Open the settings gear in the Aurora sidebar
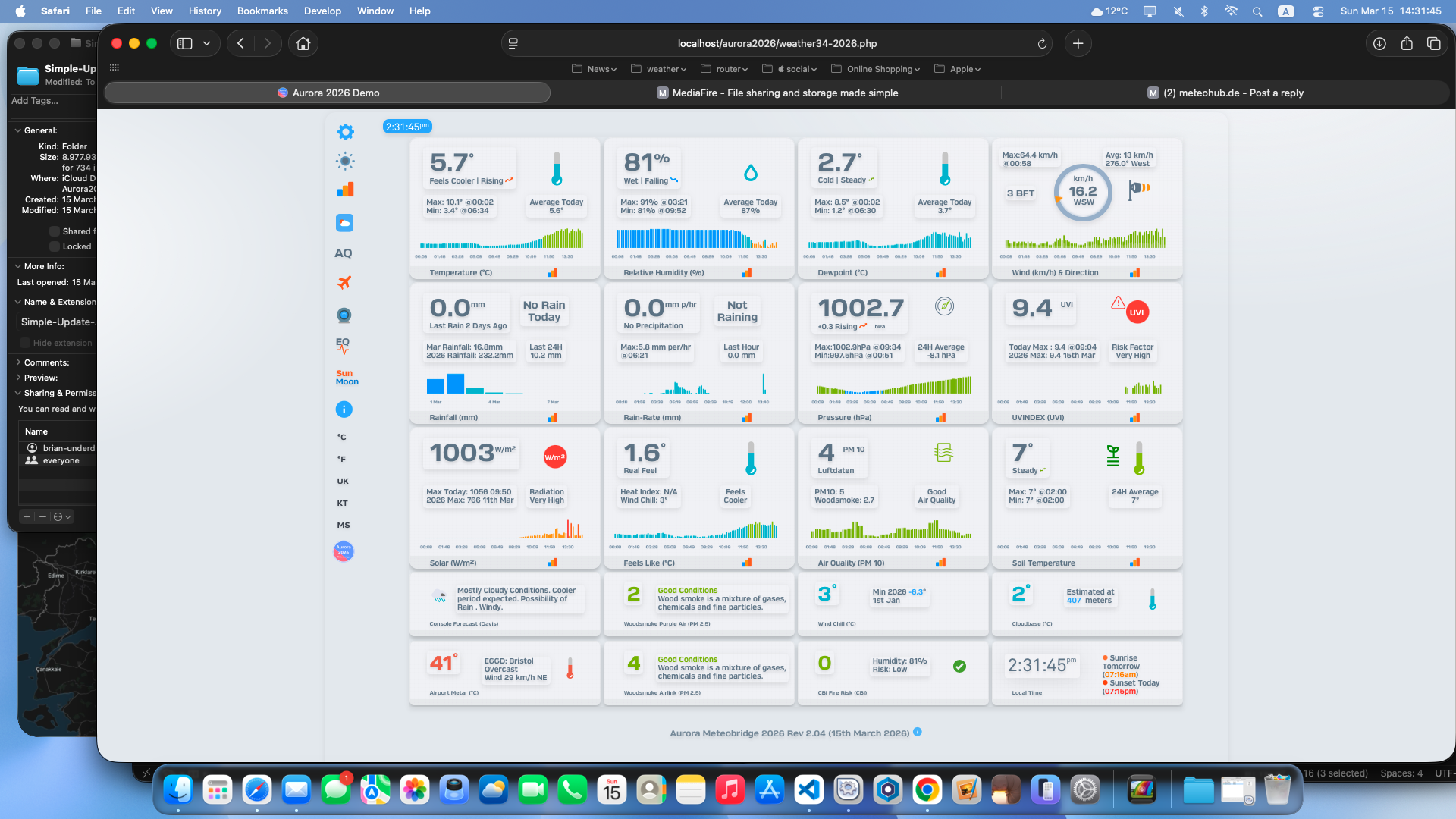The image size is (1456, 819). tap(345, 131)
